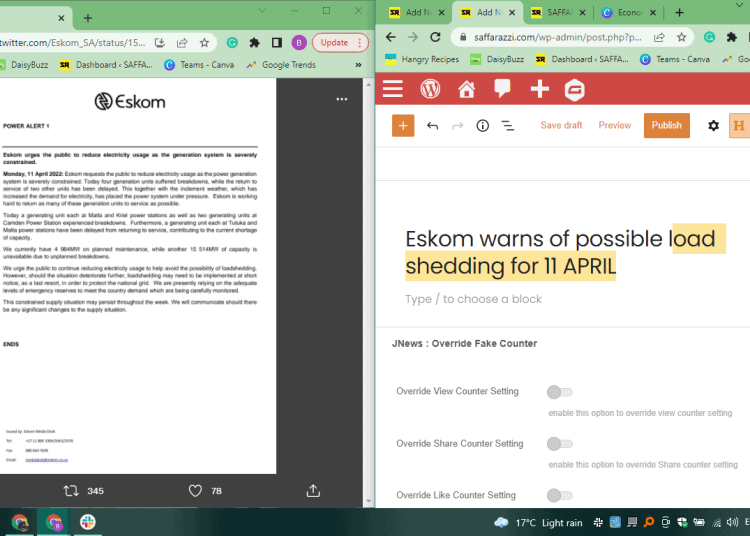The width and height of the screenshot is (750, 536).
Task: Publish the post
Action: point(666,125)
